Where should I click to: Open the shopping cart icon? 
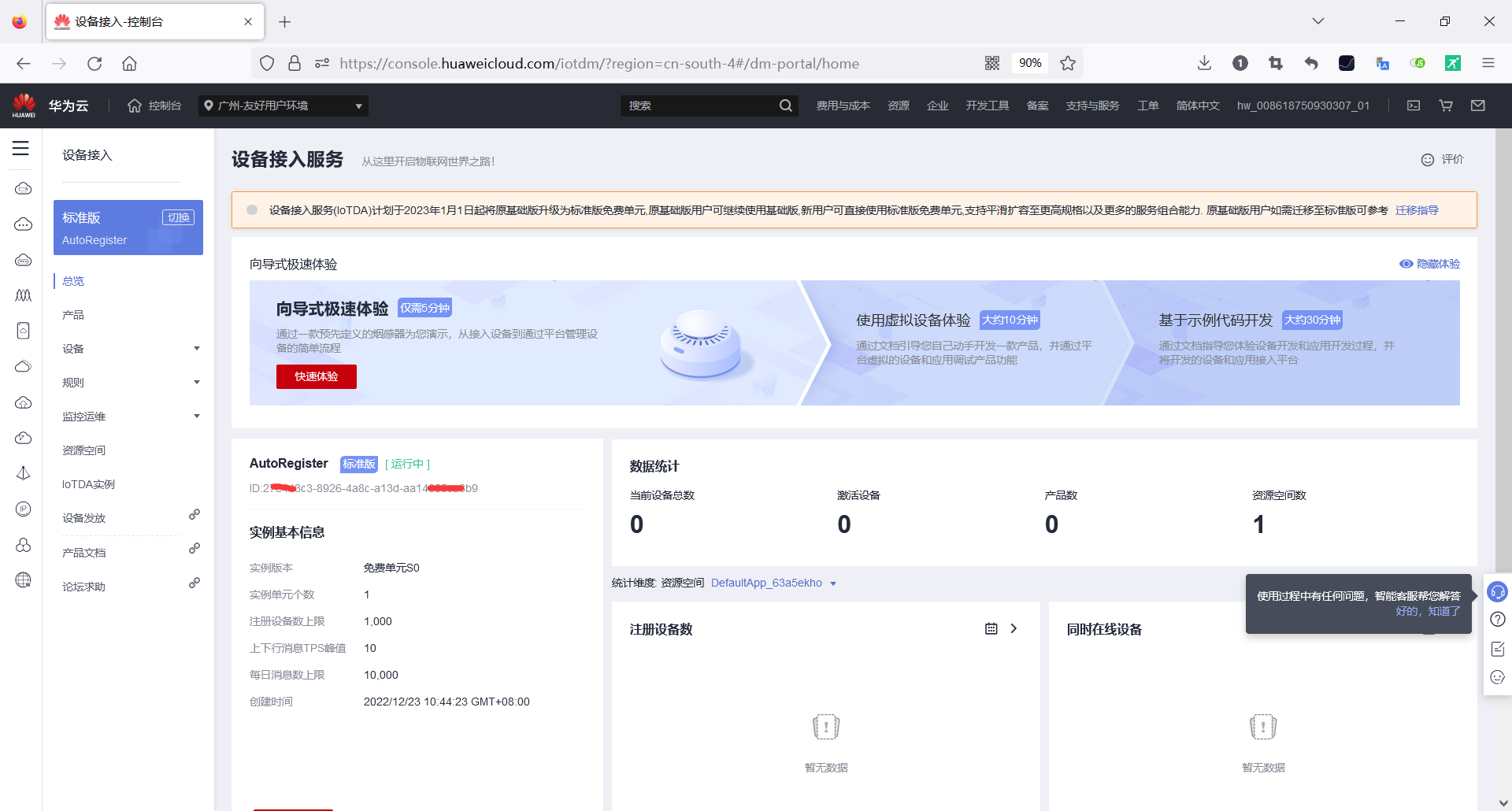[x=1446, y=106]
